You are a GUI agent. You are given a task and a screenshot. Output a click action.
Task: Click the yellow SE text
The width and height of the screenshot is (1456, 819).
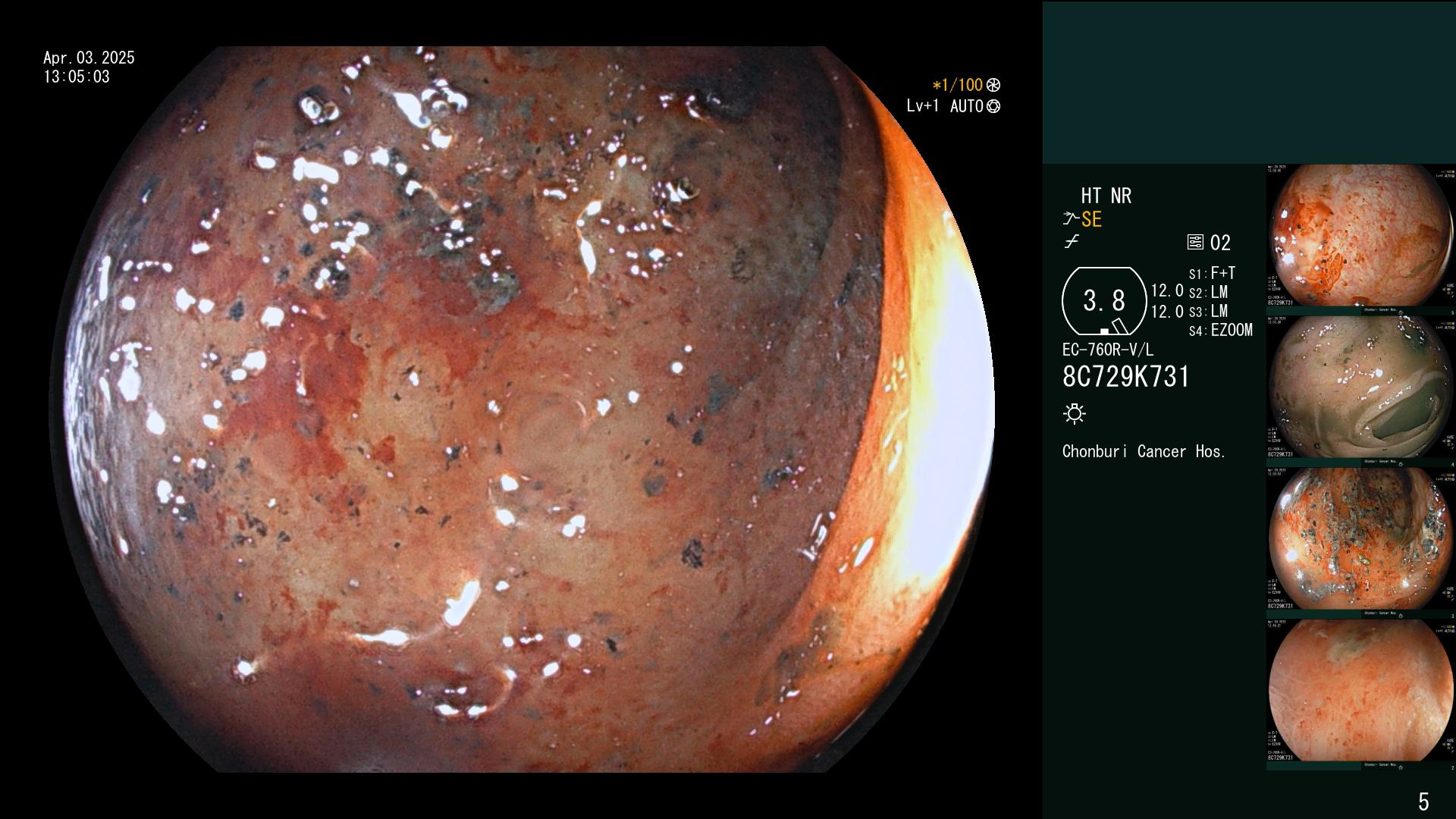(x=1091, y=220)
